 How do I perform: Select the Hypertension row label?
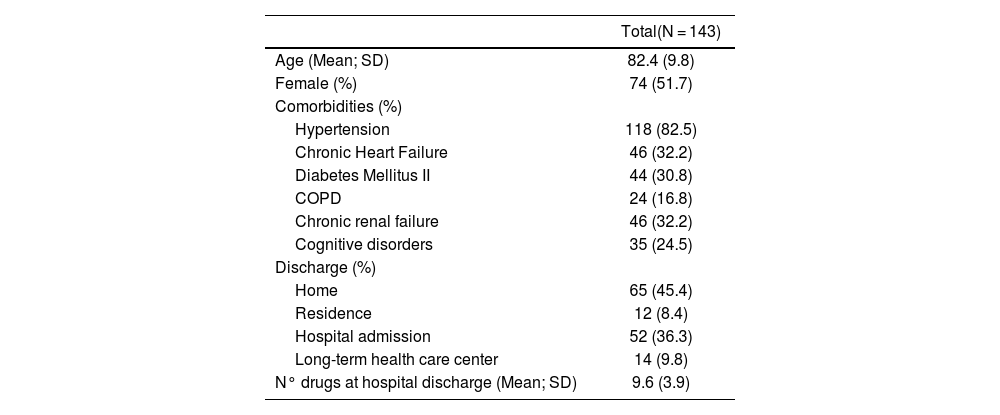click(342, 129)
